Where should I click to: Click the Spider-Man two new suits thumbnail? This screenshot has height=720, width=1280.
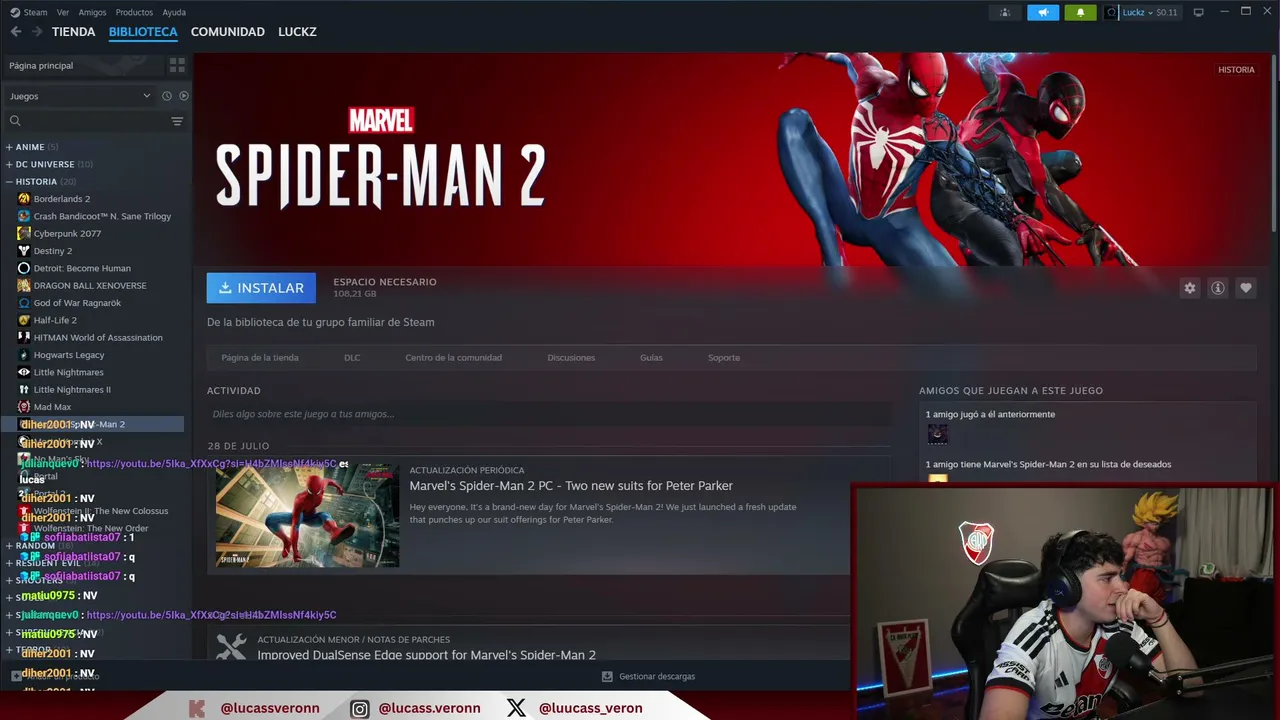[307, 515]
